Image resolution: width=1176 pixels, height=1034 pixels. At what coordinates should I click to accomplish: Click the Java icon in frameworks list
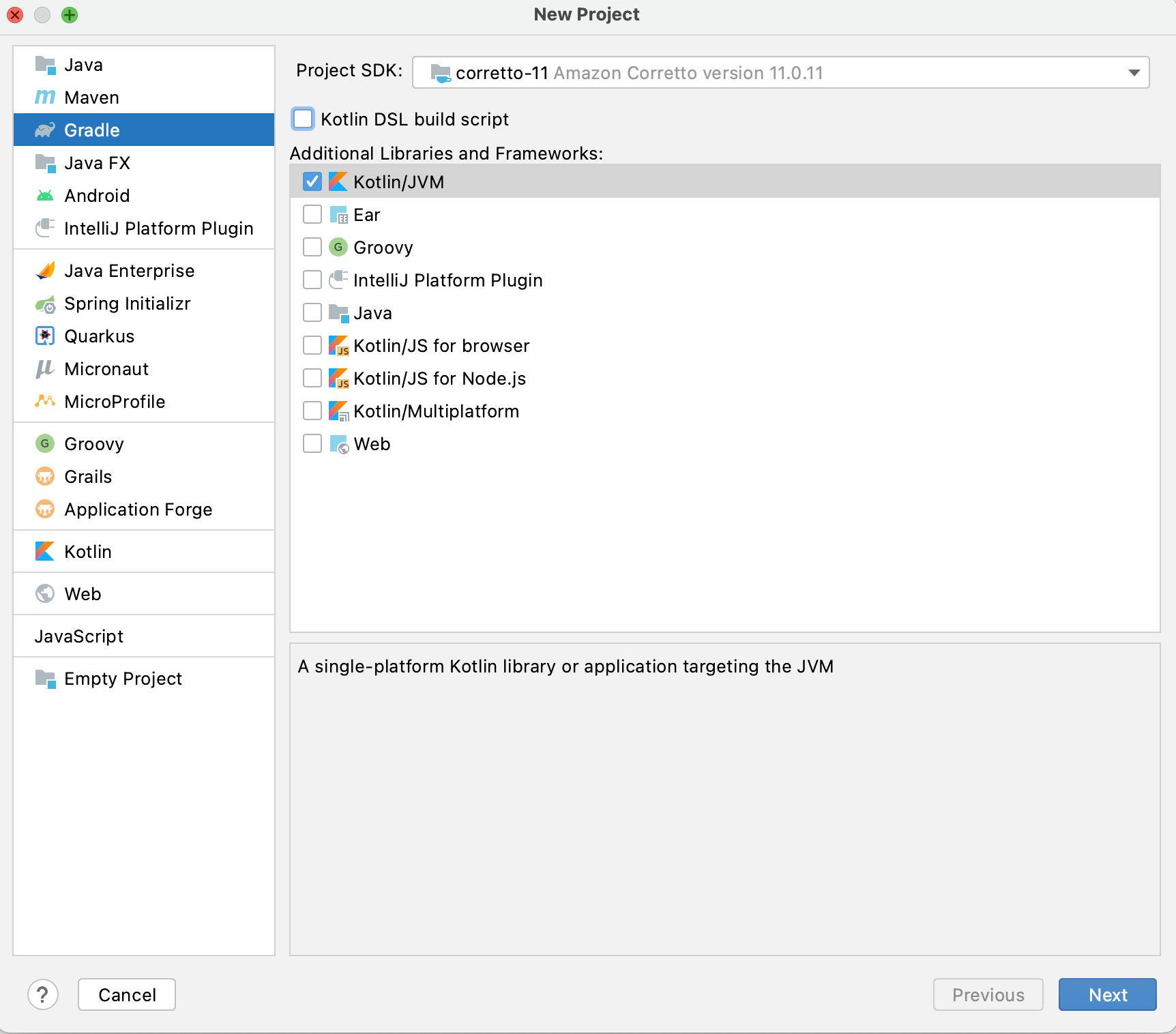pyautogui.click(x=338, y=313)
